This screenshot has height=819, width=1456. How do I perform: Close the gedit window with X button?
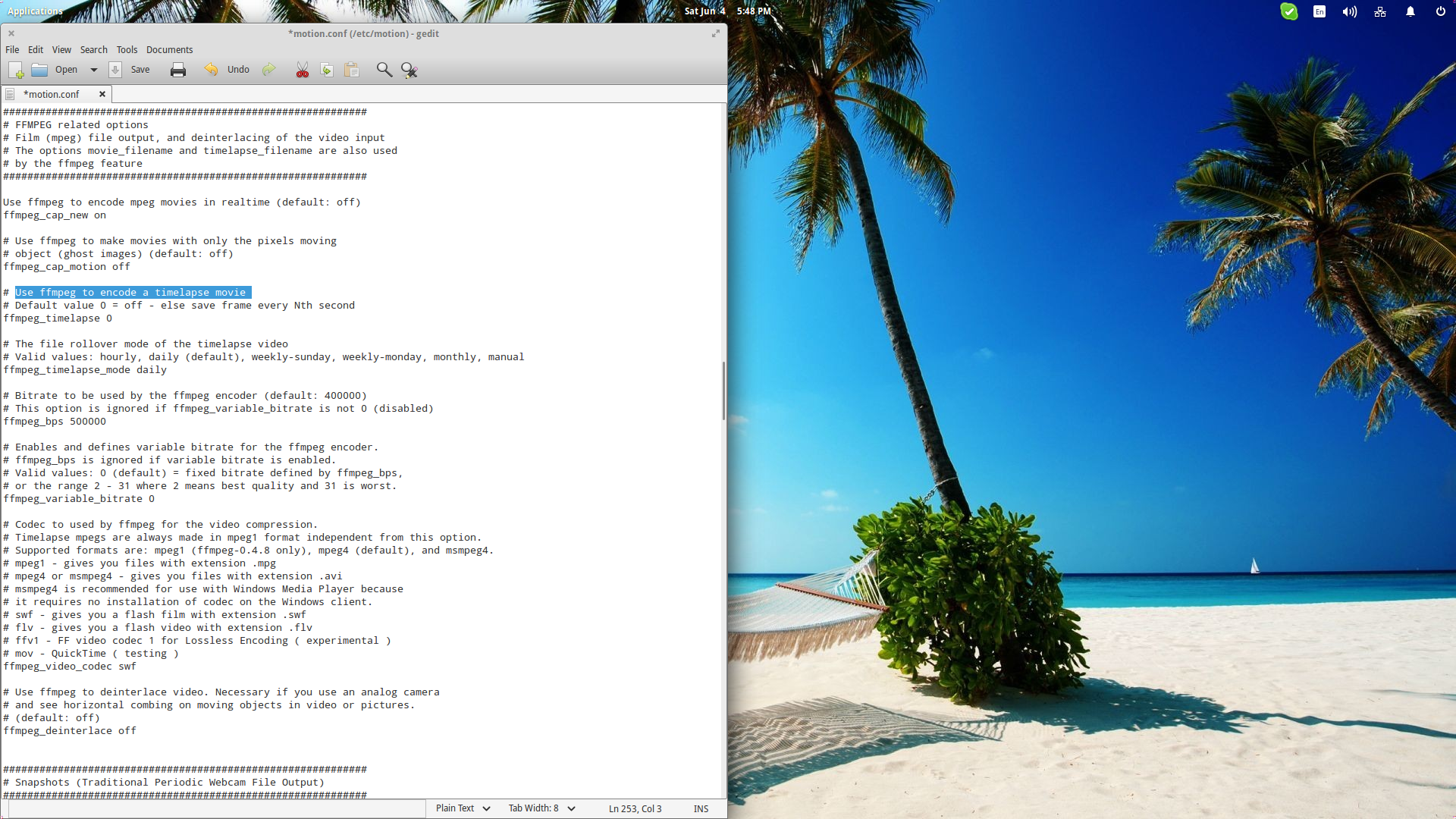[x=11, y=33]
